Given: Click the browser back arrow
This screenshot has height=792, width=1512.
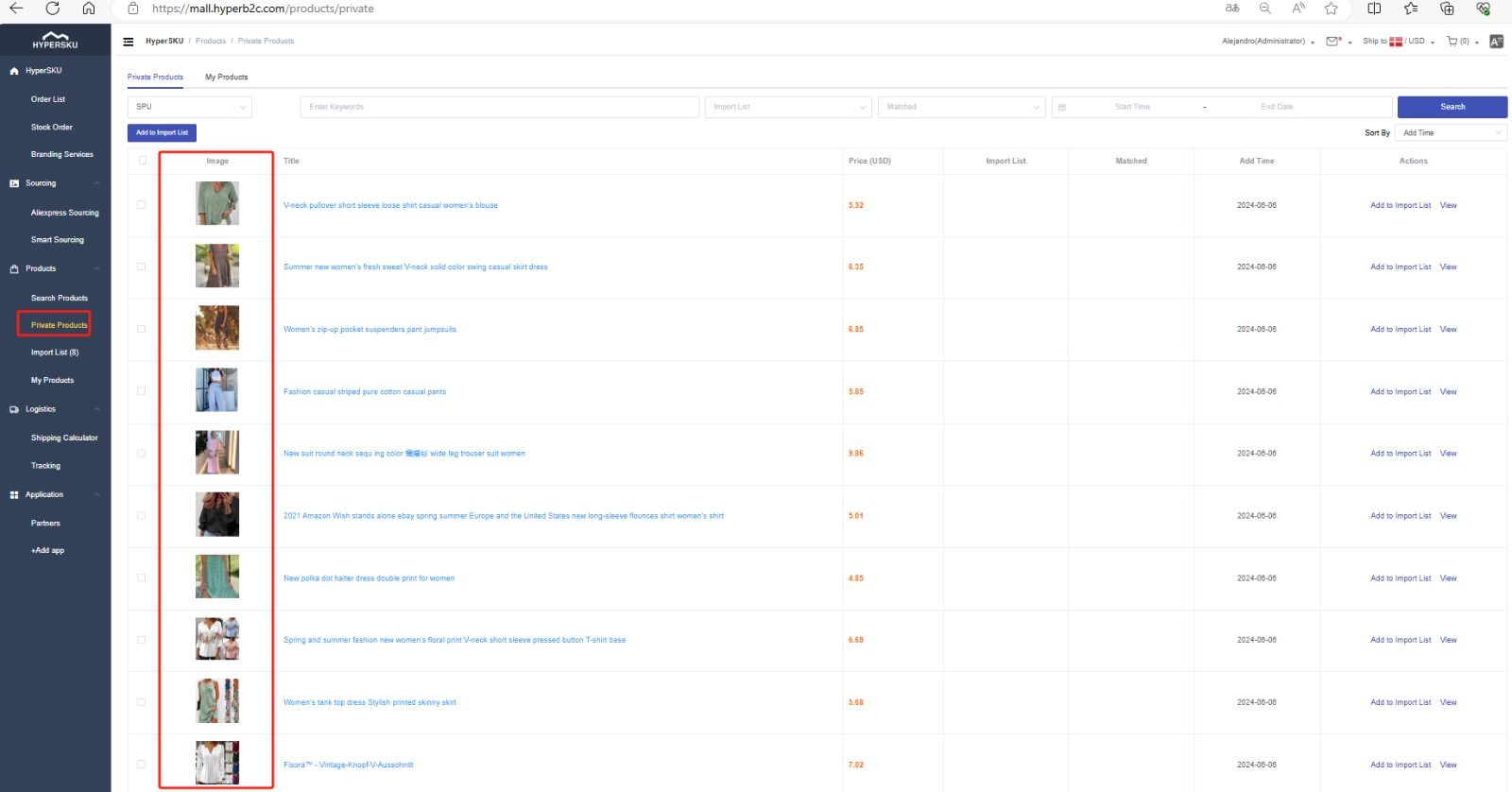Looking at the screenshot, I should pyautogui.click(x=16, y=9).
